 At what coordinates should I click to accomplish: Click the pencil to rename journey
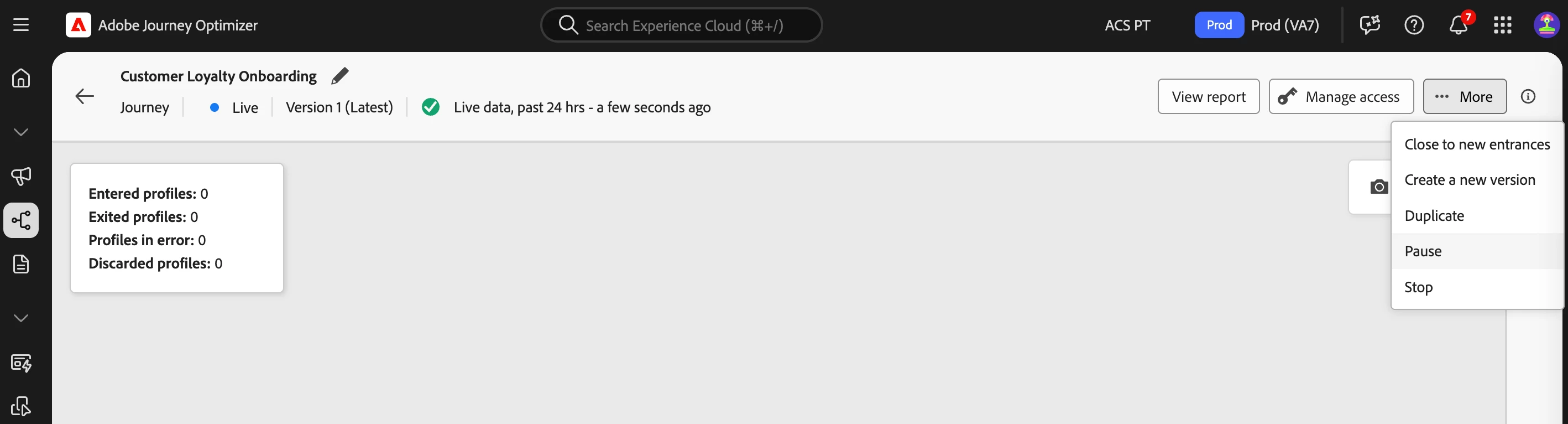click(x=339, y=76)
